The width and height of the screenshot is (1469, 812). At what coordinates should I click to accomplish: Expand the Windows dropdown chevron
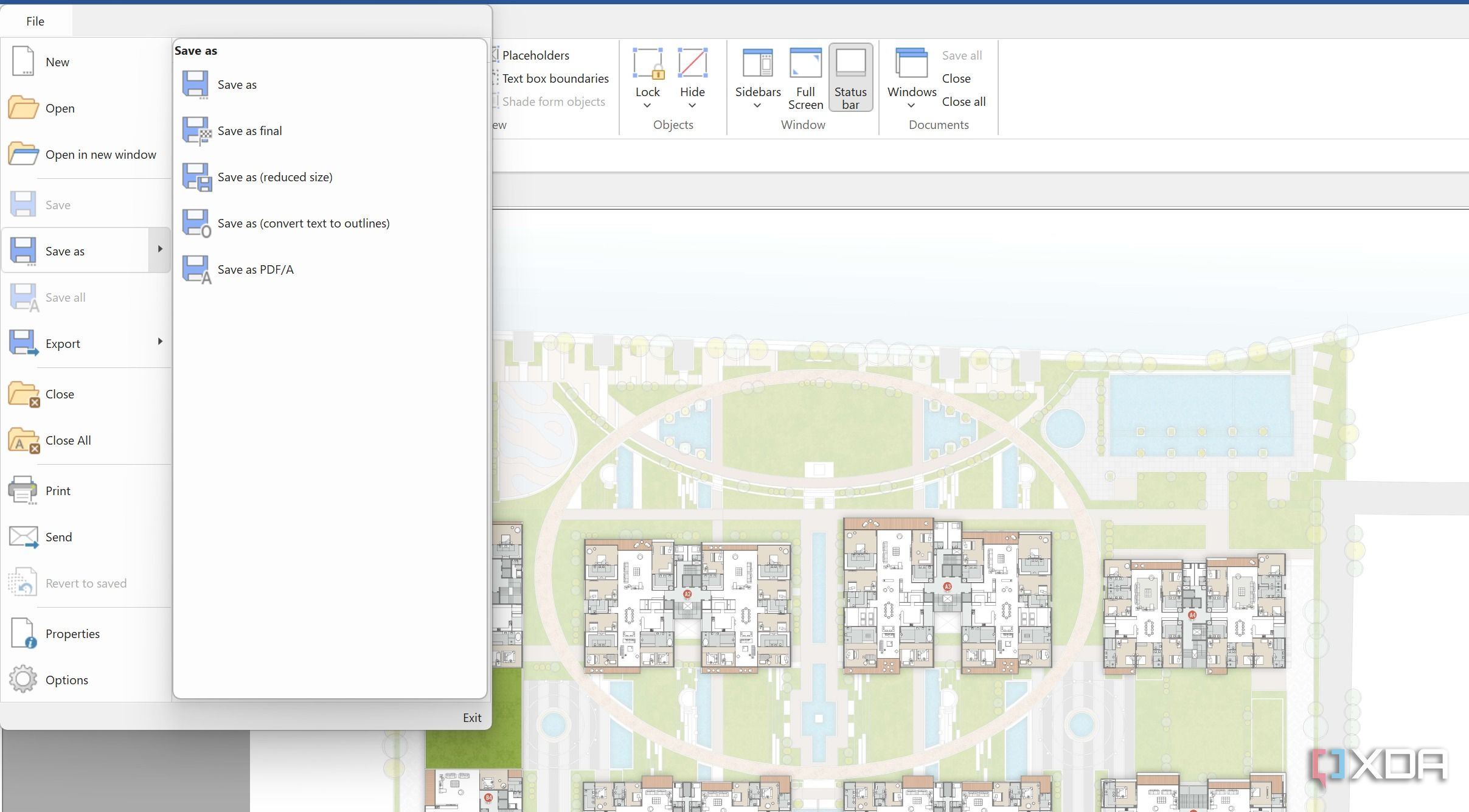coord(911,106)
